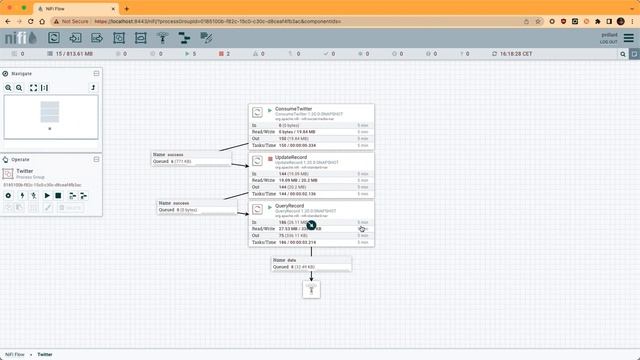Click the QueryRecord running status indicator
Image resolution: width=640 pixels, height=360 pixels.
(x=270, y=207)
